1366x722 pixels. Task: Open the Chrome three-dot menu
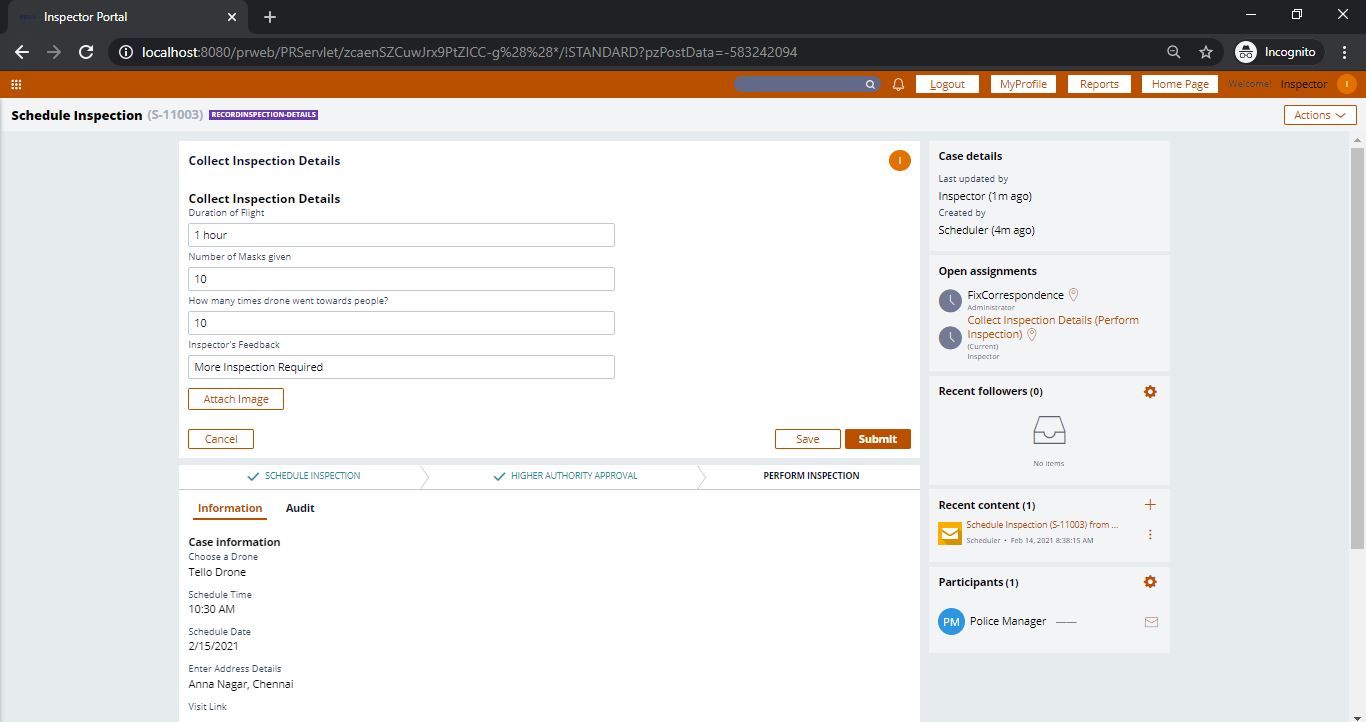pos(1346,52)
